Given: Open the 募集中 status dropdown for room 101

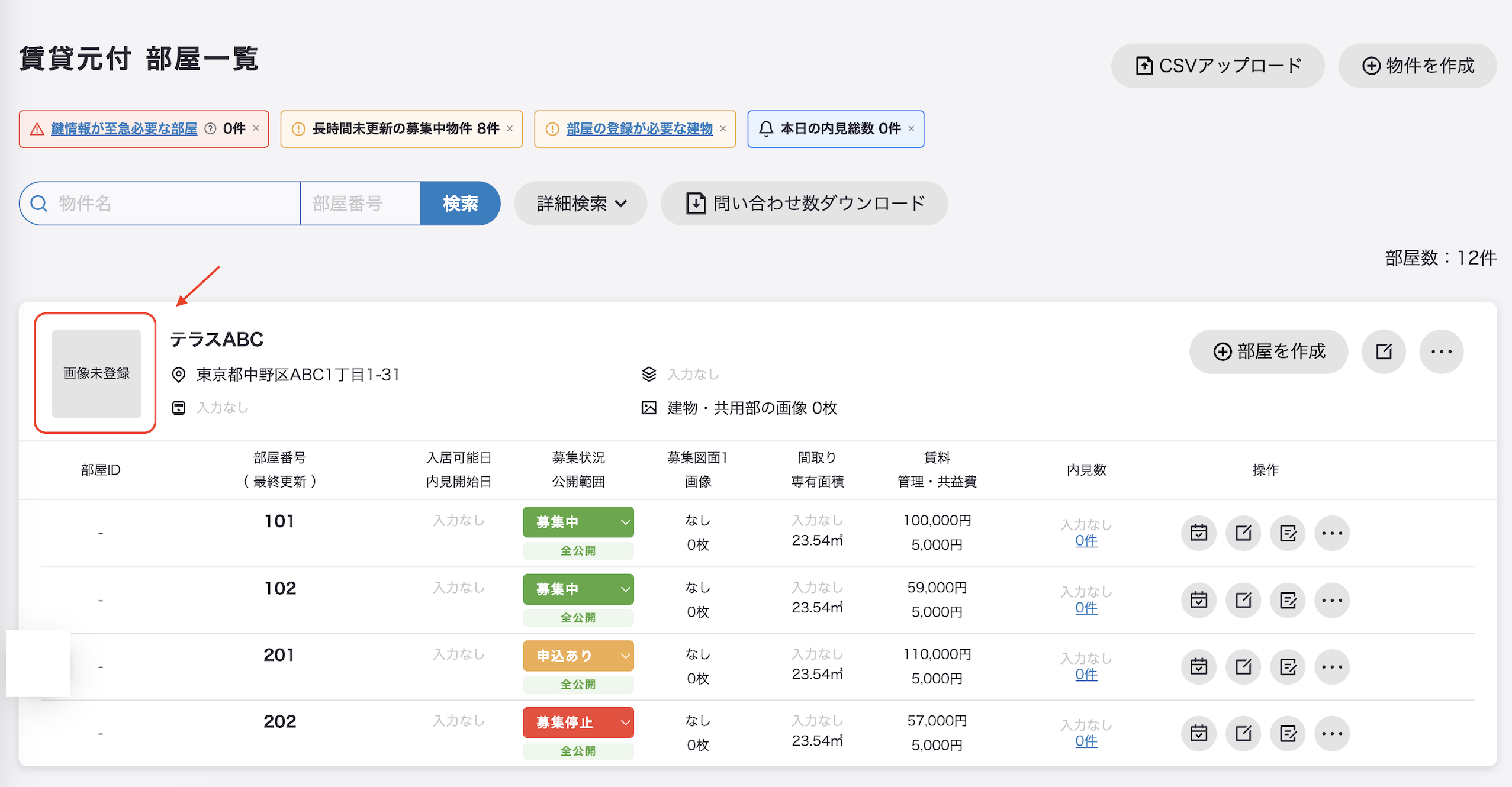Looking at the screenshot, I should (x=578, y=522).
